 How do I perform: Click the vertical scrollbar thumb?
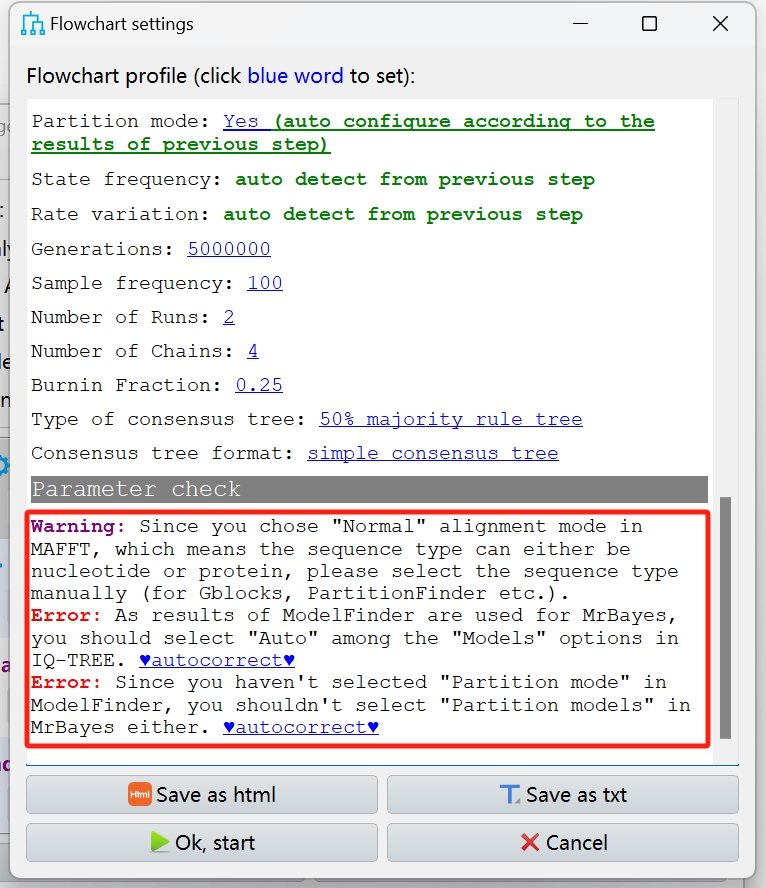coord(725,615)
